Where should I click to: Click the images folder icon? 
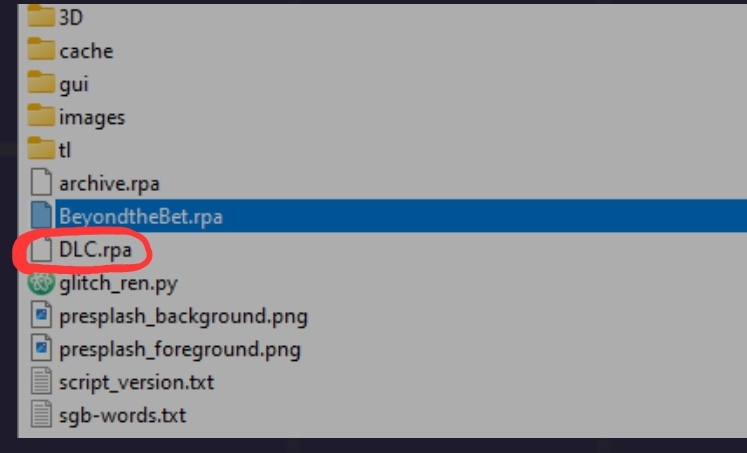pyautogui.click(x=41, y=116)
